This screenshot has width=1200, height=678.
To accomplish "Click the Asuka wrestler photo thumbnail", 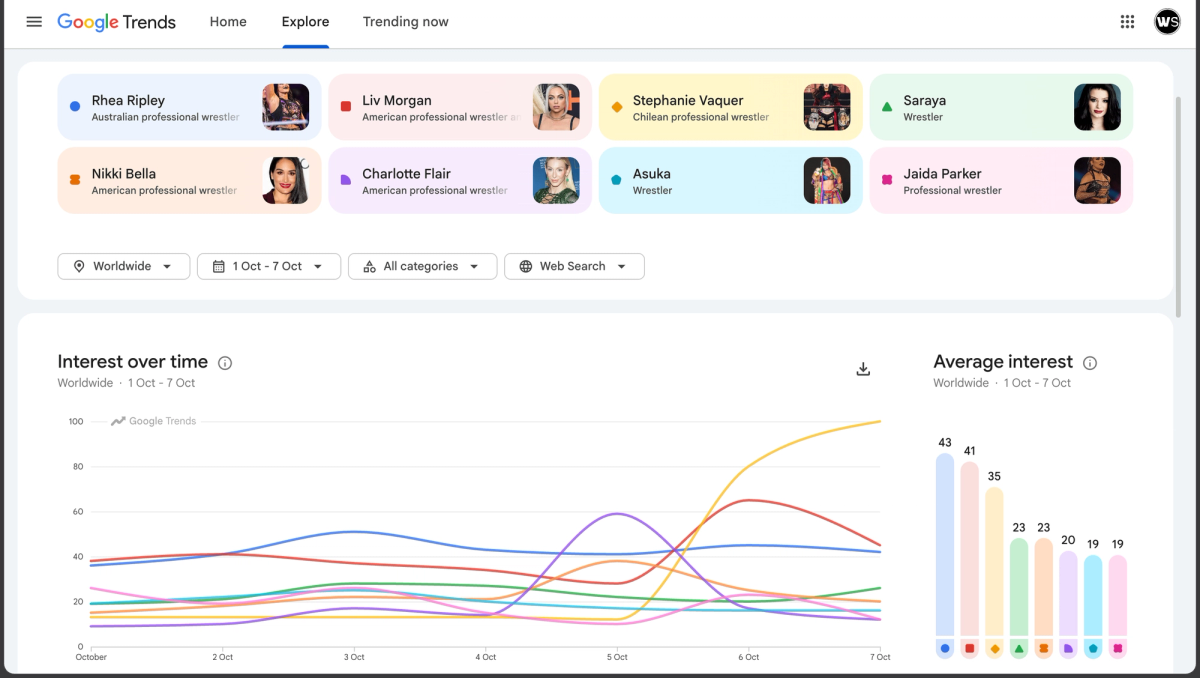I will [827, 180].
